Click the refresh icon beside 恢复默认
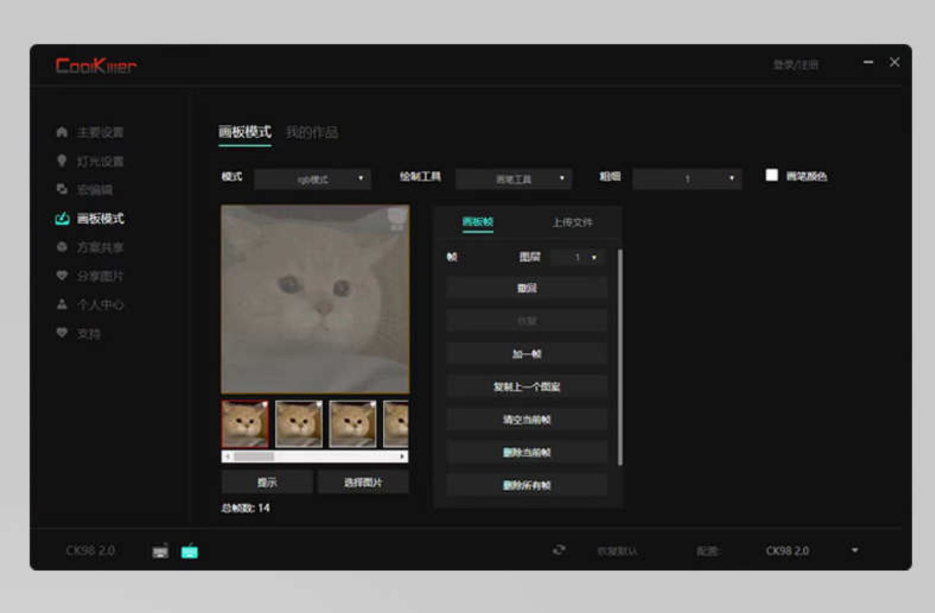This screenshot has width=935, height=613. [x=559, y=550]
